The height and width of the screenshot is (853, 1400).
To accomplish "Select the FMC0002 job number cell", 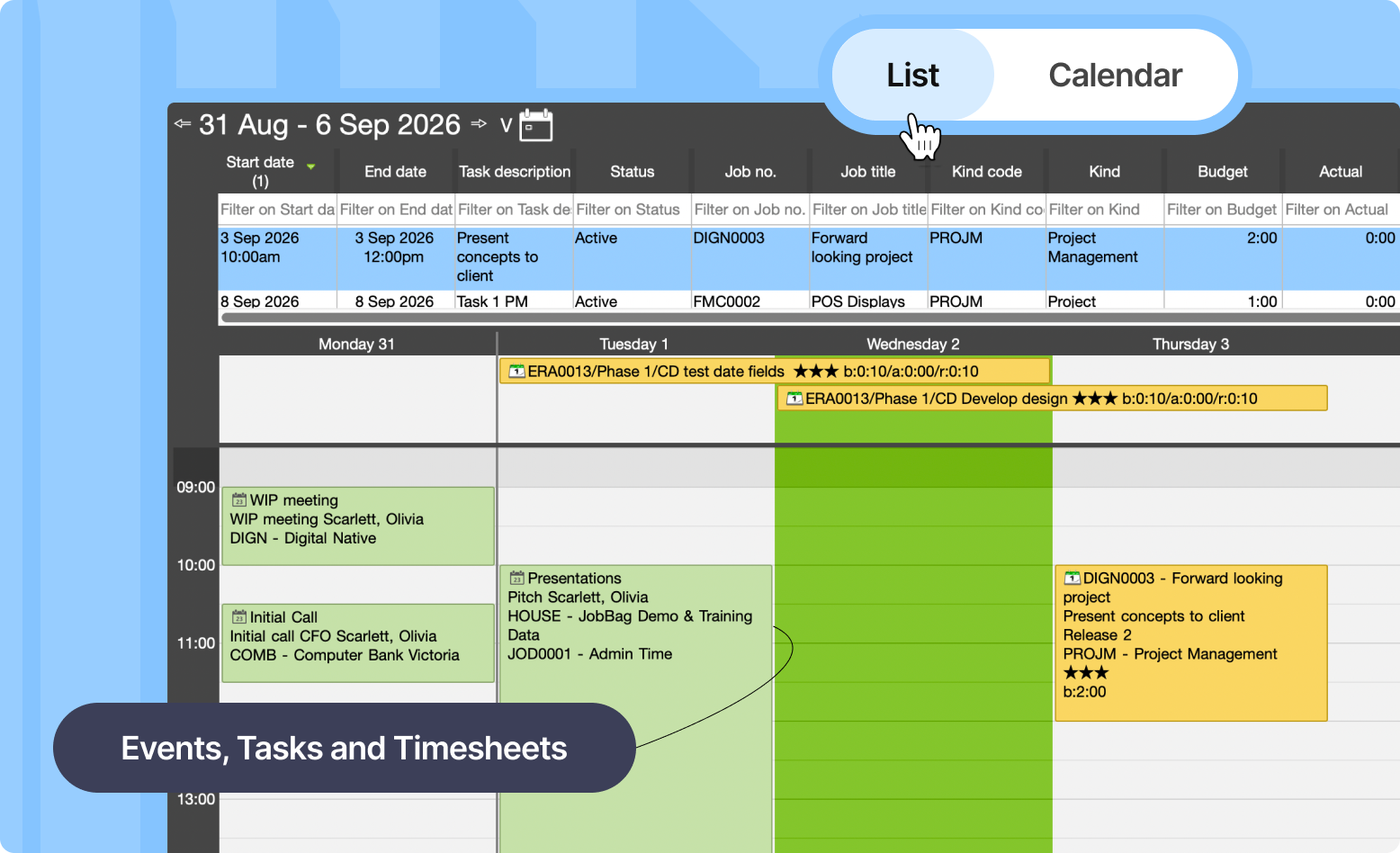I will click(750, 301).
